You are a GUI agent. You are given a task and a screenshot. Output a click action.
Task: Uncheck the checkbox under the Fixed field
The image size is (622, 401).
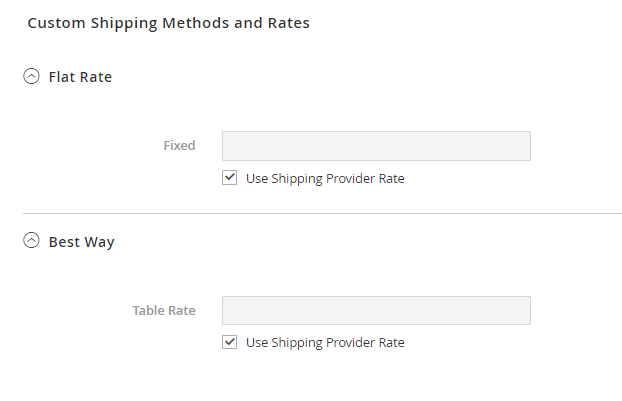(230, 178)
